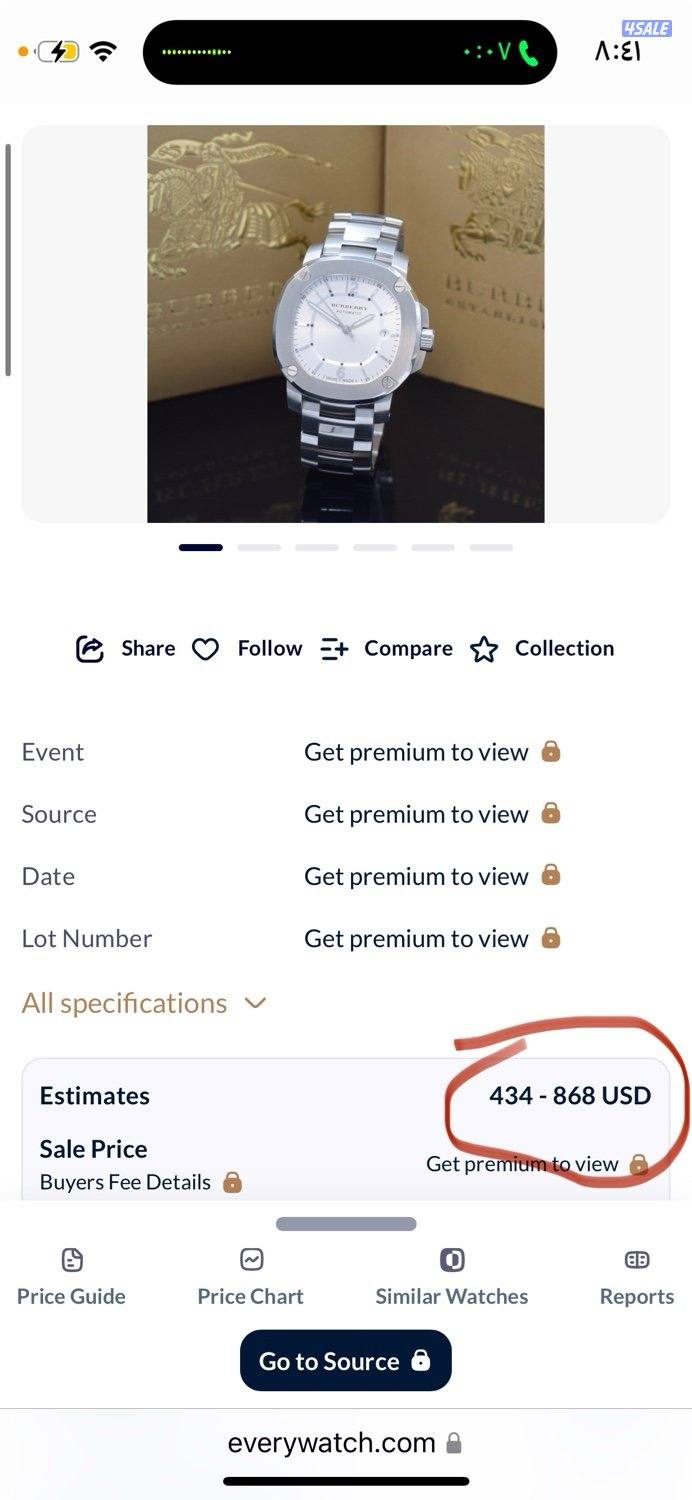Viewport: 692px width, 1500px height.
Task: Tap the Share icon
Action: coord(90,649)
